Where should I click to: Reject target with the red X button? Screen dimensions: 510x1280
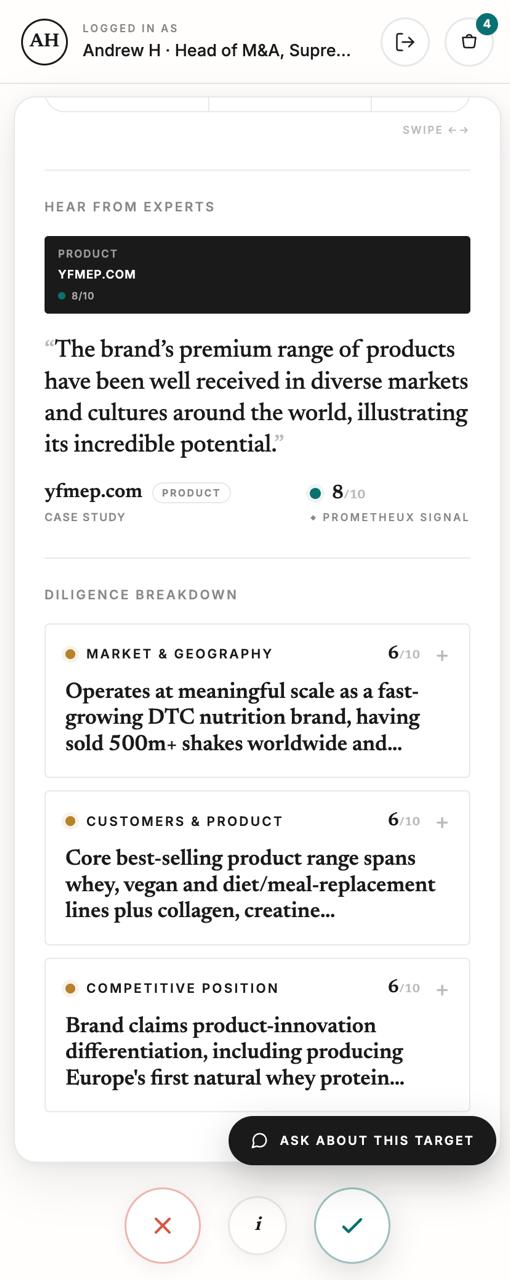pyautogui.click(x=163, y=1225)
